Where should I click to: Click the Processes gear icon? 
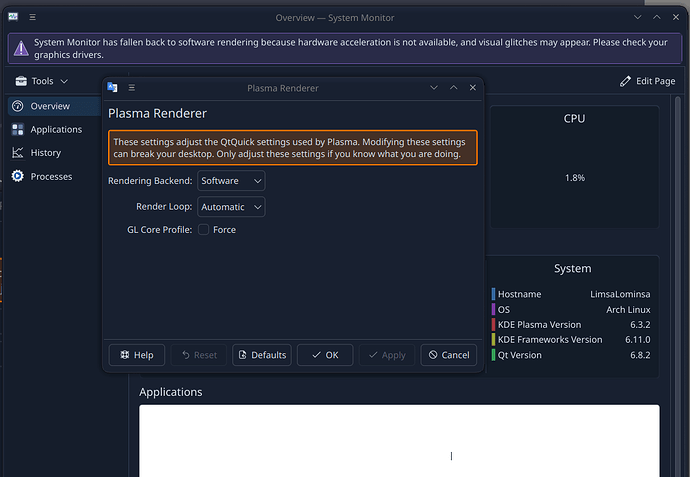pyautogui.click(x=18, y=176)
